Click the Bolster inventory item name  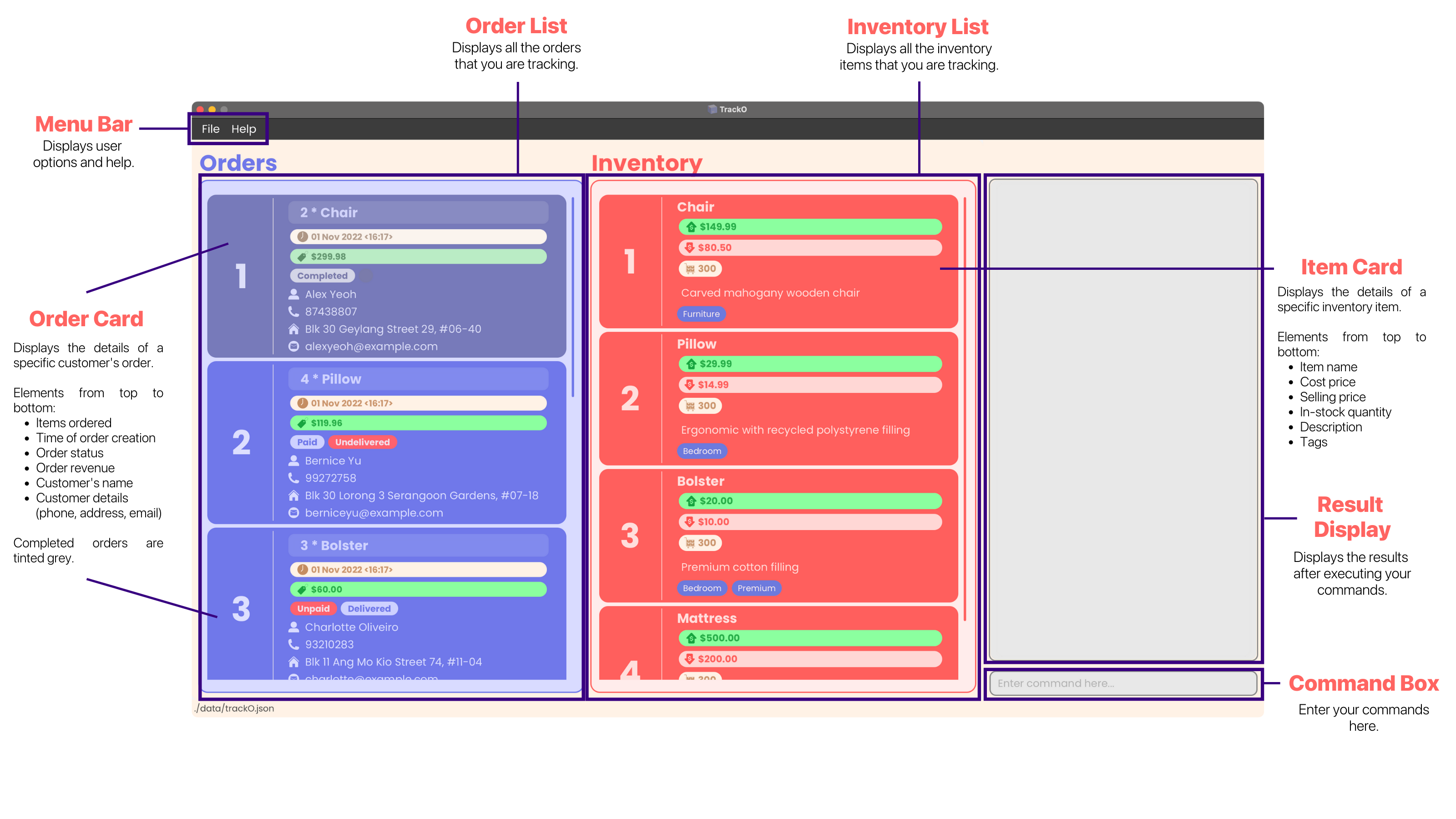(700, 481)
